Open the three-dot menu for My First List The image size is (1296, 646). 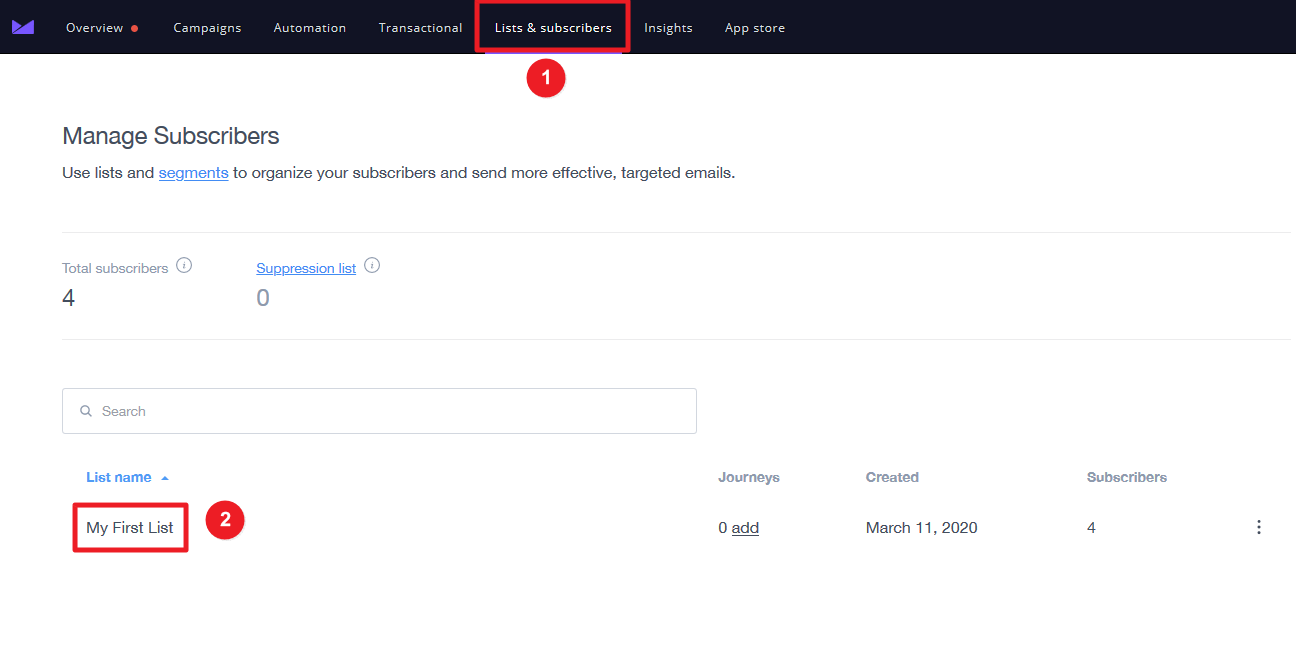pyautogui.click(x=1258, y=527)
